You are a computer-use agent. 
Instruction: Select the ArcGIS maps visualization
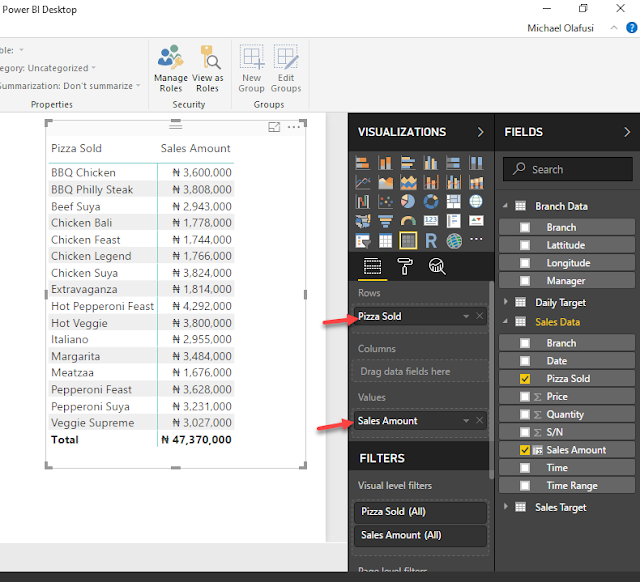tap(453, 240)
